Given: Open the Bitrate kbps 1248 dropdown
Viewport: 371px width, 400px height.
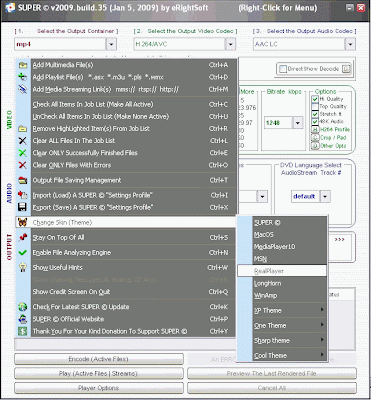Looking at the screenshot, I should click(x=298, y=123).
